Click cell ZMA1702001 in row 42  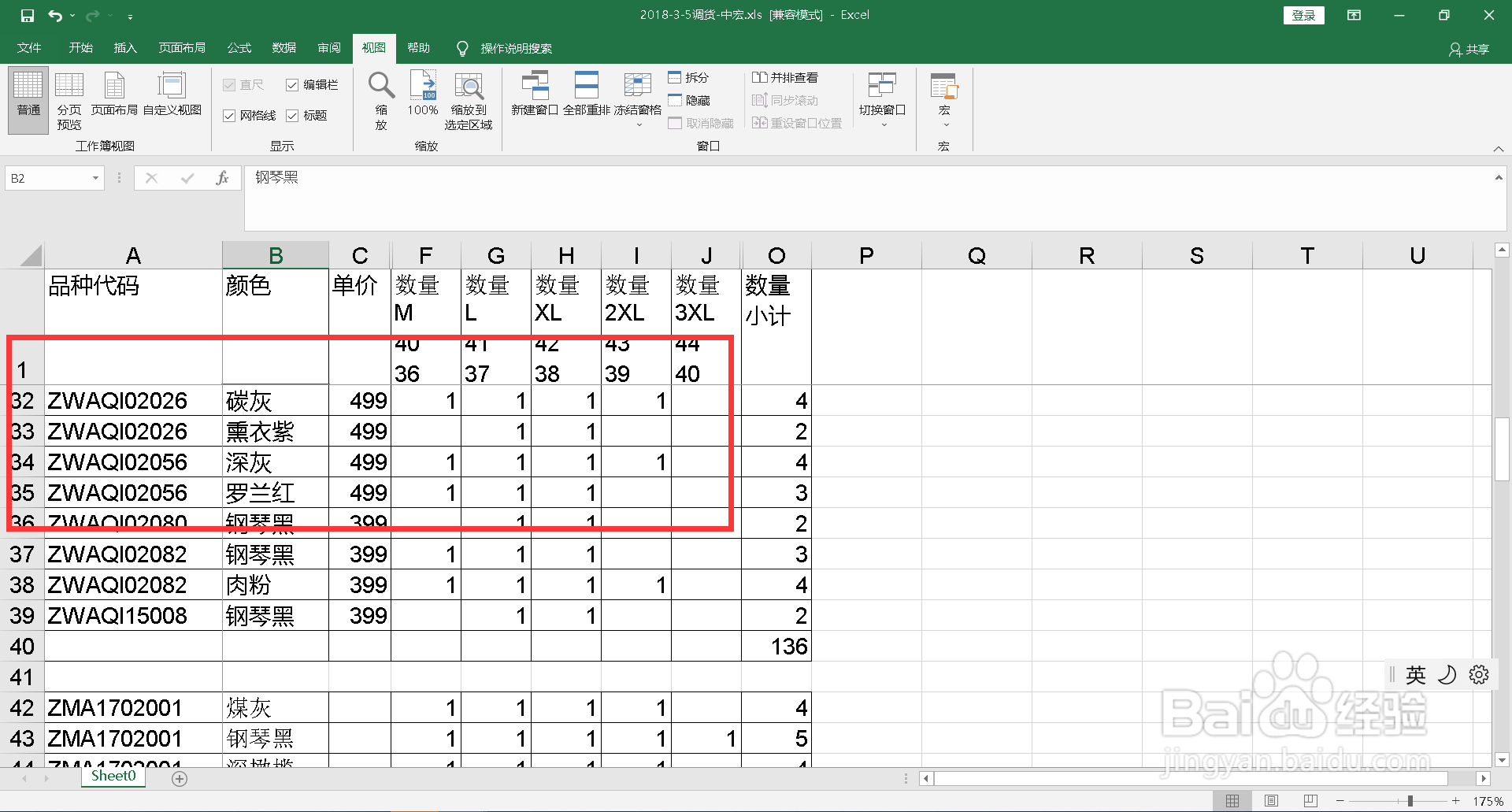pos(133,708)
